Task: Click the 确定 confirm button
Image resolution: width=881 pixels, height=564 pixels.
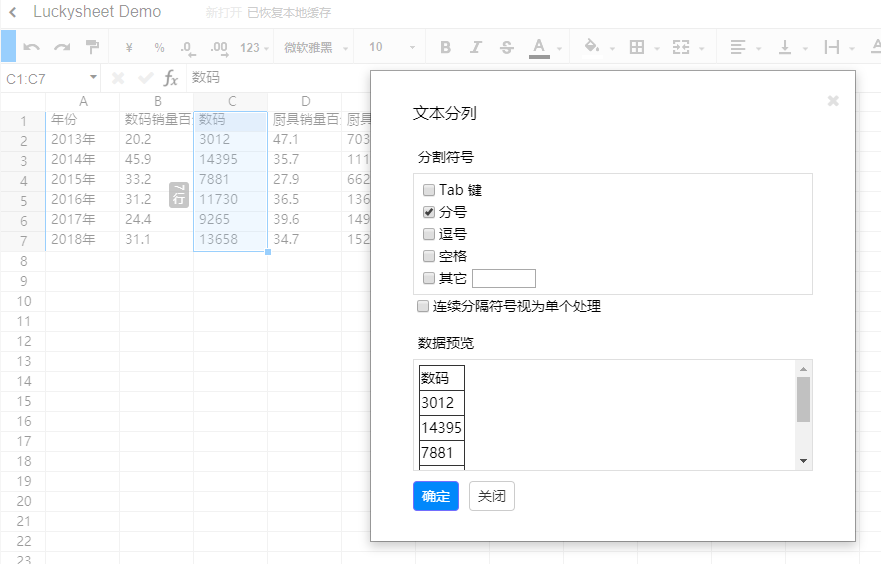Action: point(435,496)
